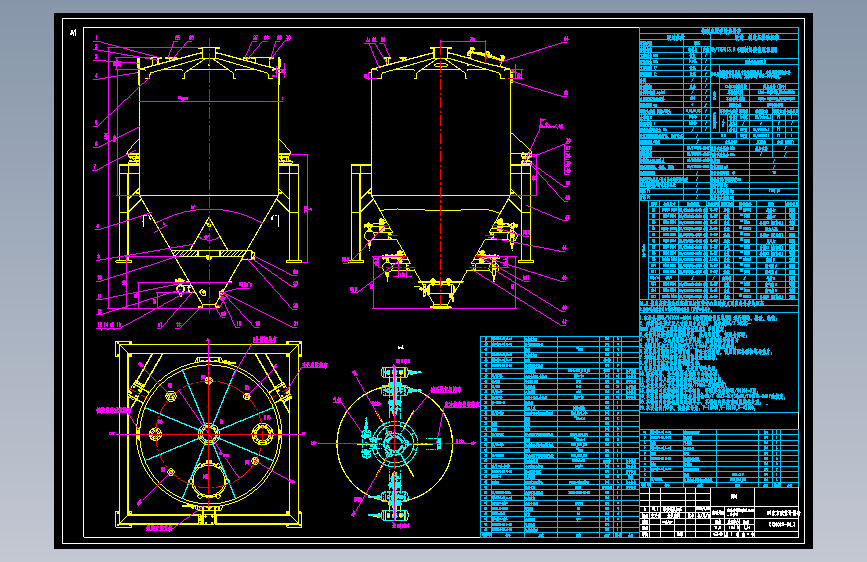Select the side elevation view with piping
The height and width of the screenshot is (562, 867).
(459, 180)
